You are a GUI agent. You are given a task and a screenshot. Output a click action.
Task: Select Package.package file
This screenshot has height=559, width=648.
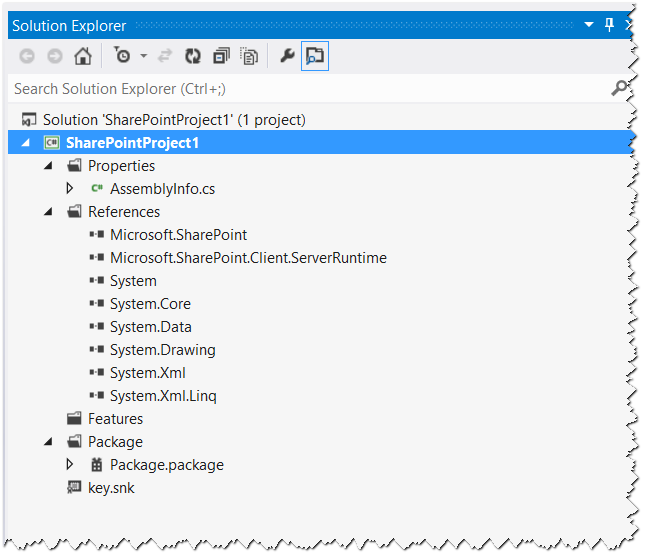[167, 465]
